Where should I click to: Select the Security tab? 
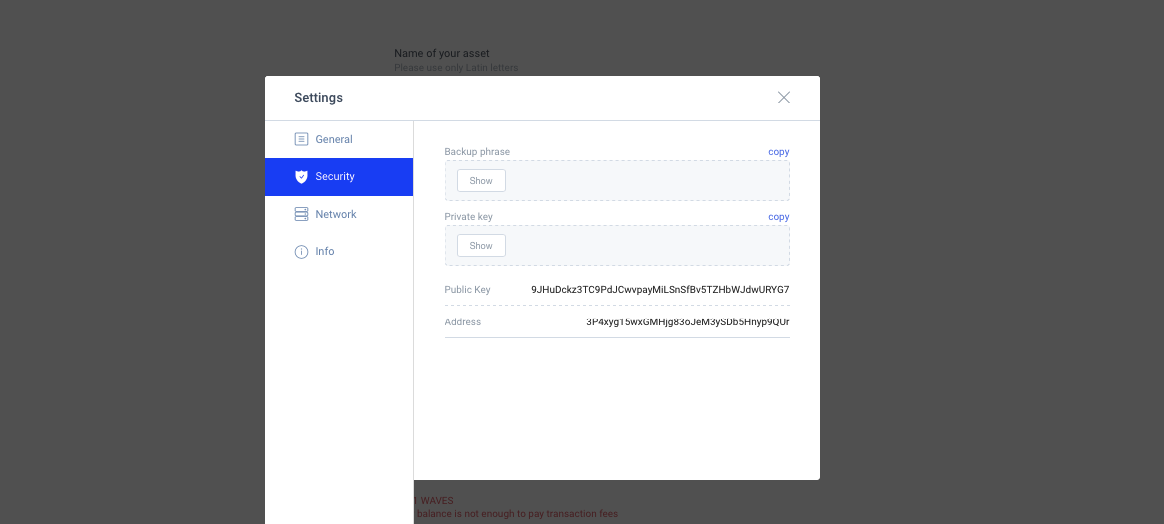(x=339, y=177)
